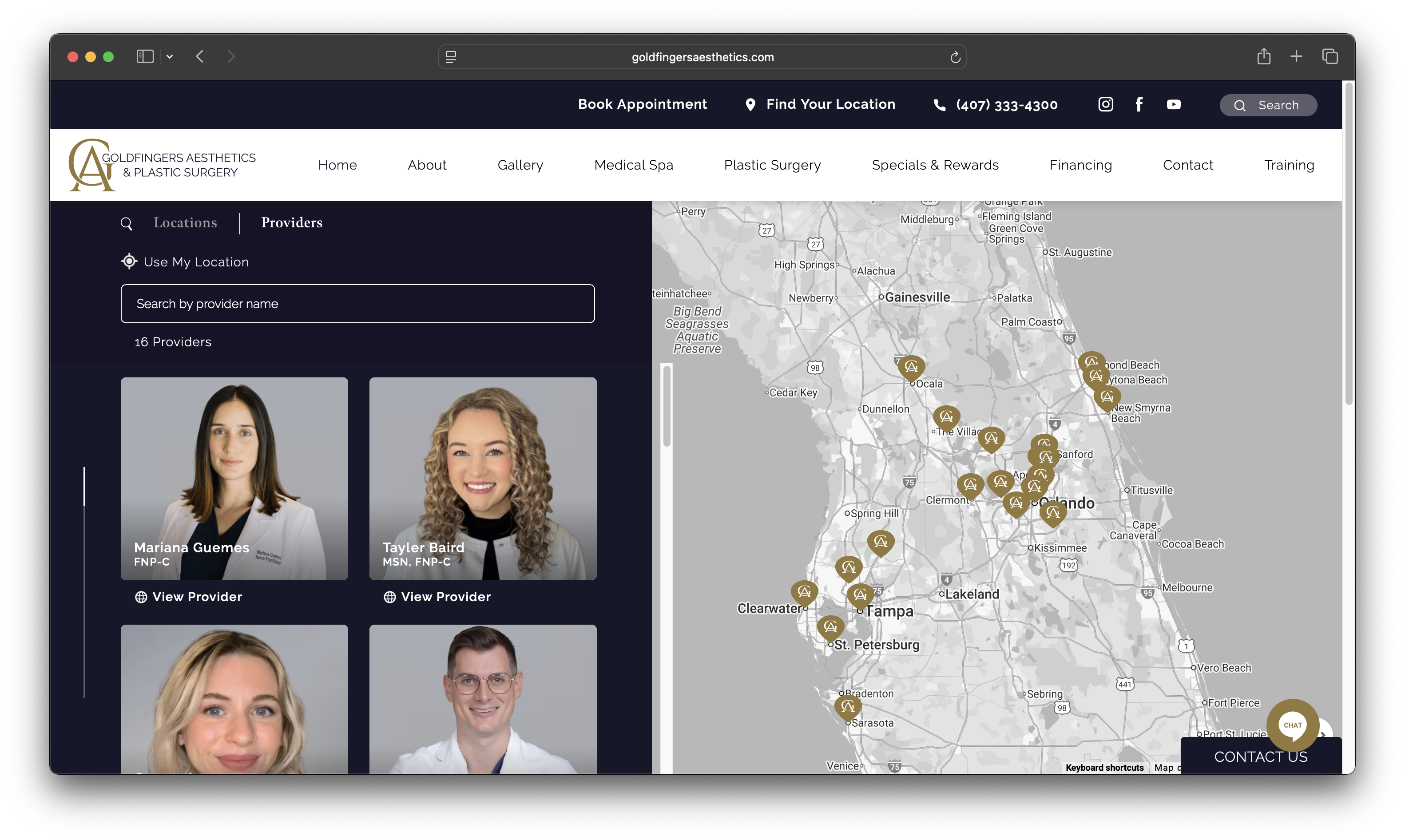Viewport: 1405px width, 840px height.
Task: Click the Search by provider name field
Action: (x=357, y=304)
